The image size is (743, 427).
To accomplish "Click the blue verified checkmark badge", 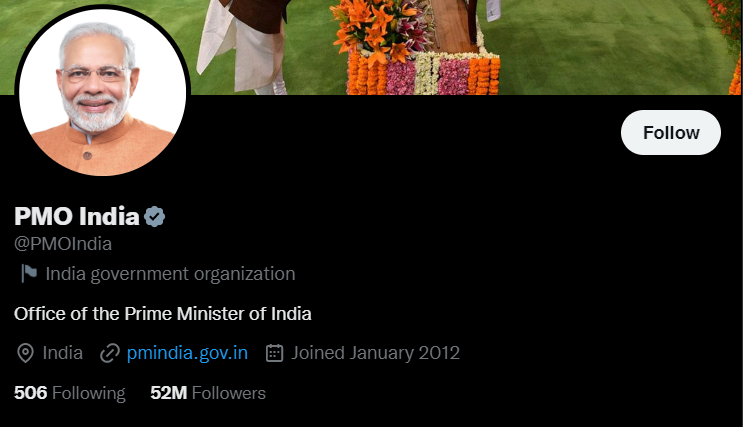I will (x=154, y=217).
